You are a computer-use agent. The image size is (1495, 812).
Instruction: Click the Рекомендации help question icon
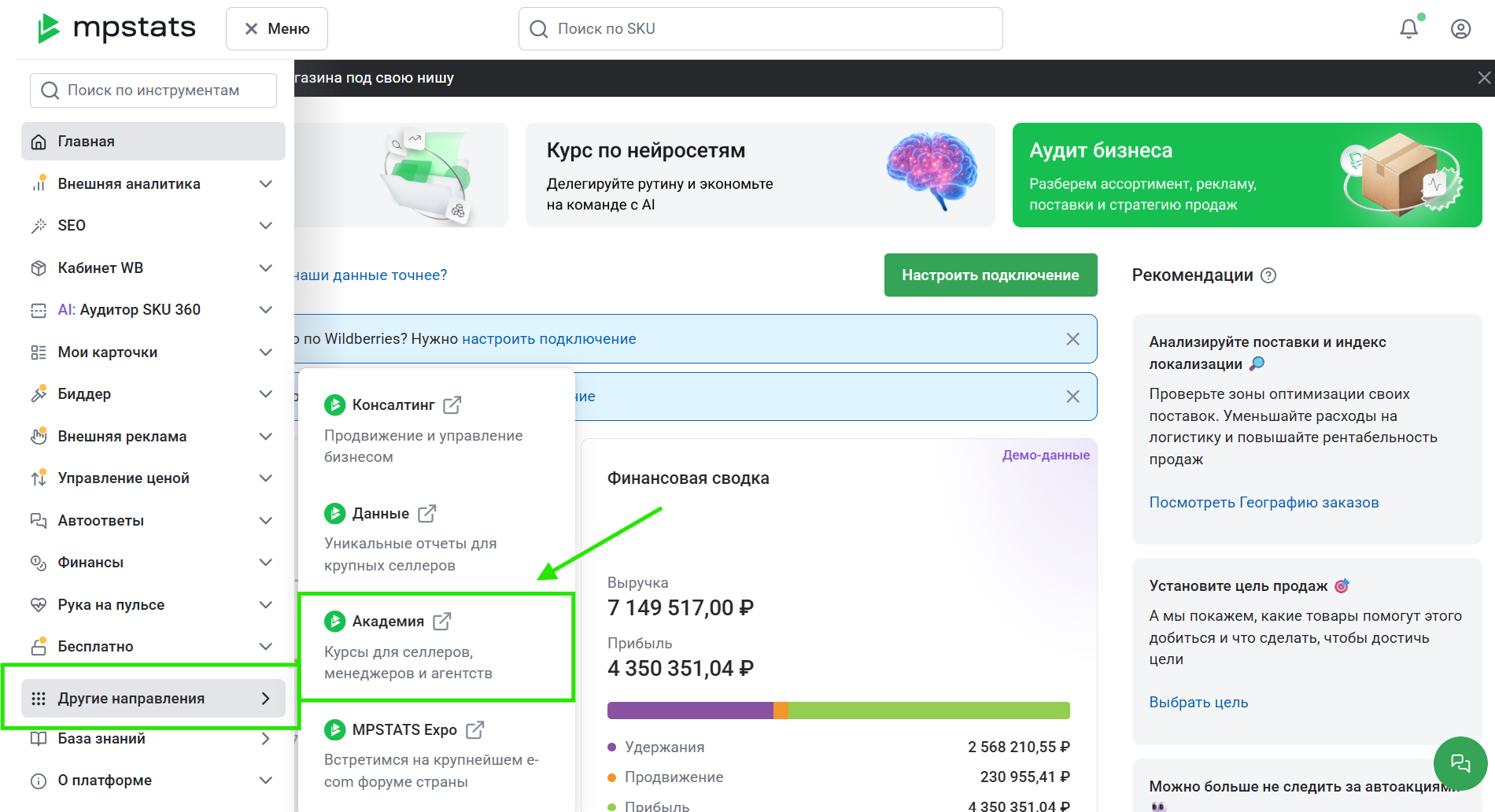tap(1268, 275)
